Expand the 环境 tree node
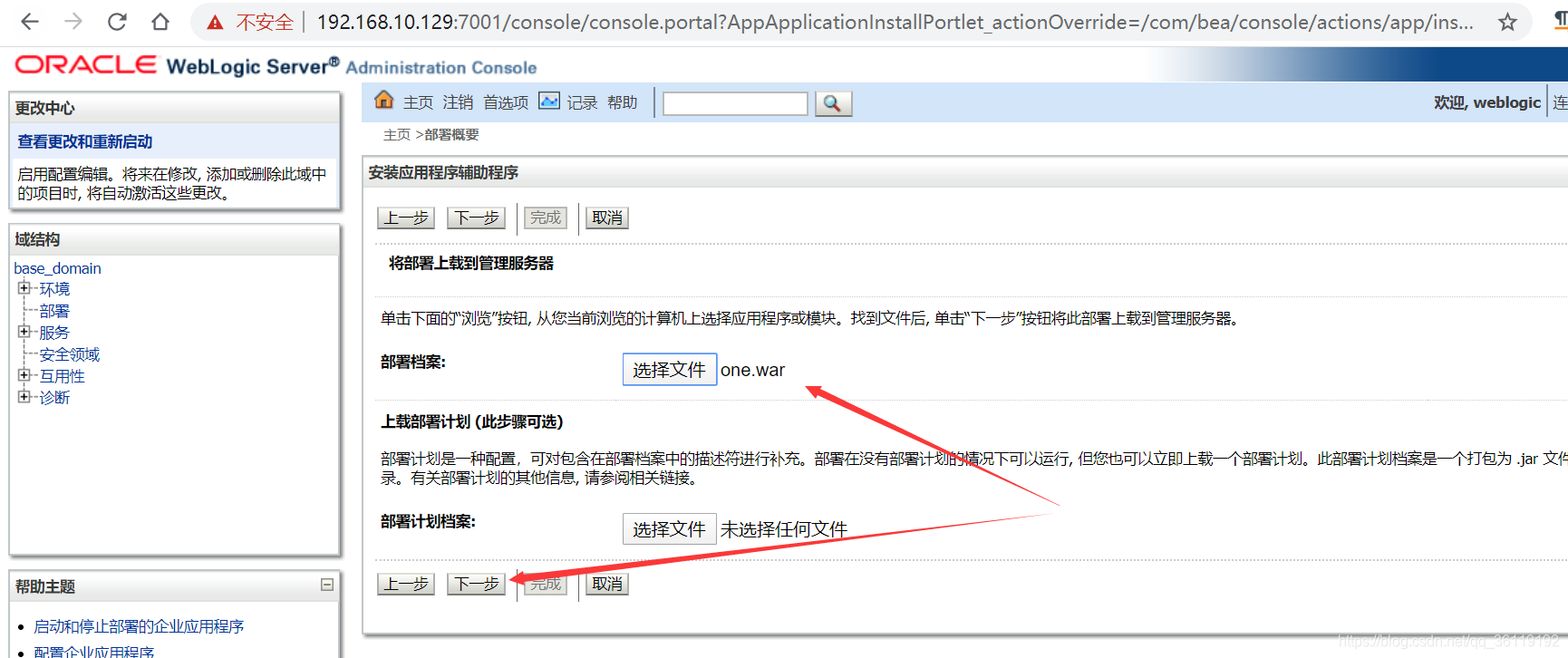Viewport: 1568px width, 658px height. [24, 288]
